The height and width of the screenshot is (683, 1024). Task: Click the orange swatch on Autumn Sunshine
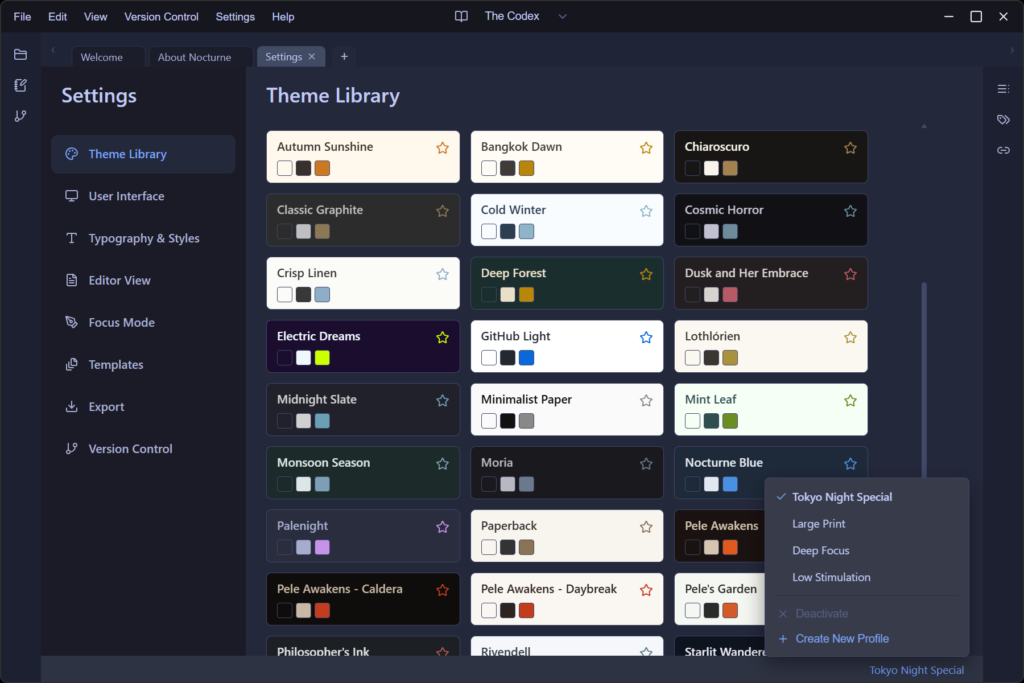(x=322, y=168)
